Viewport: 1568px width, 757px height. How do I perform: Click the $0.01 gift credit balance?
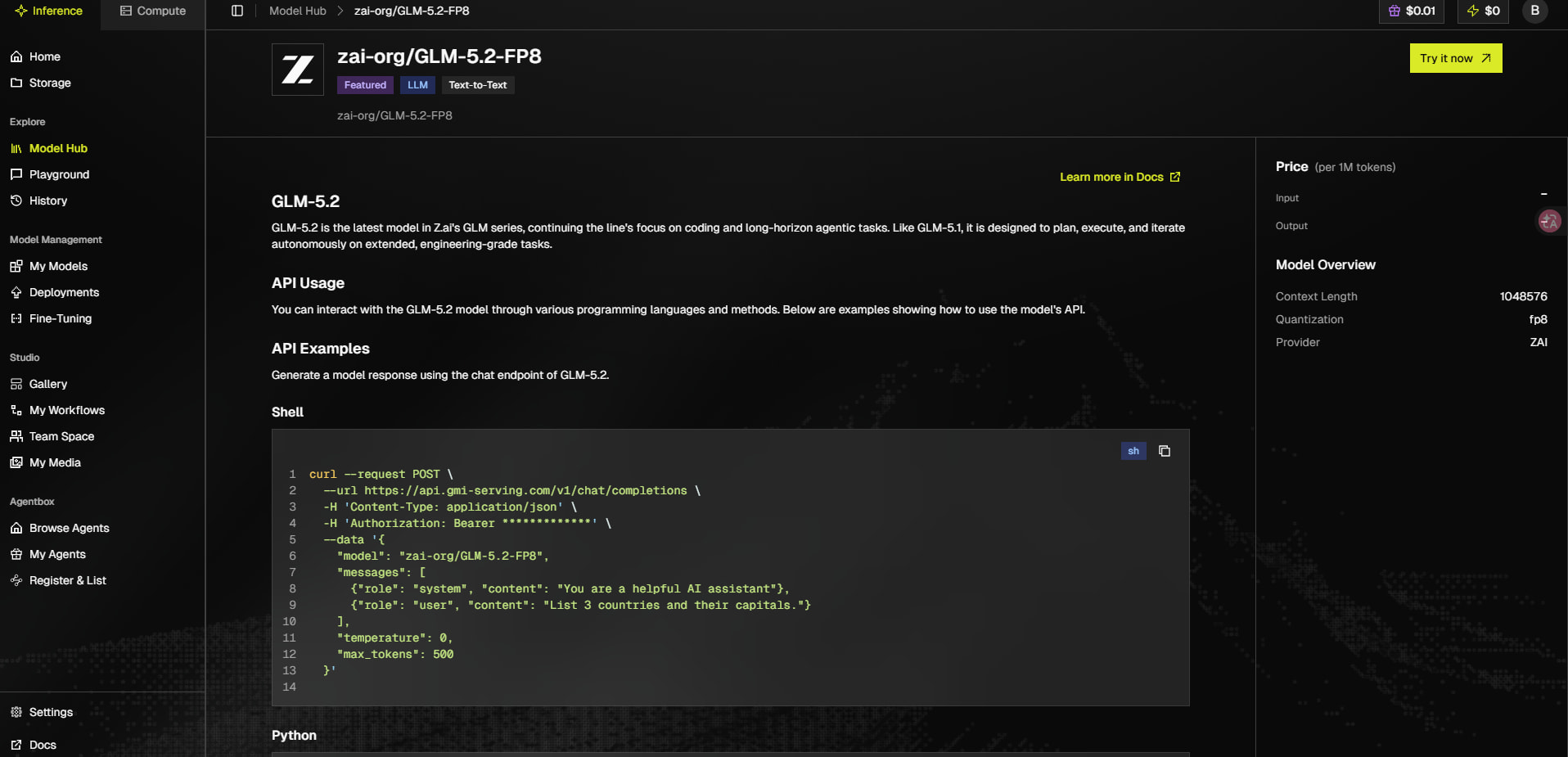coord(1412,11)
